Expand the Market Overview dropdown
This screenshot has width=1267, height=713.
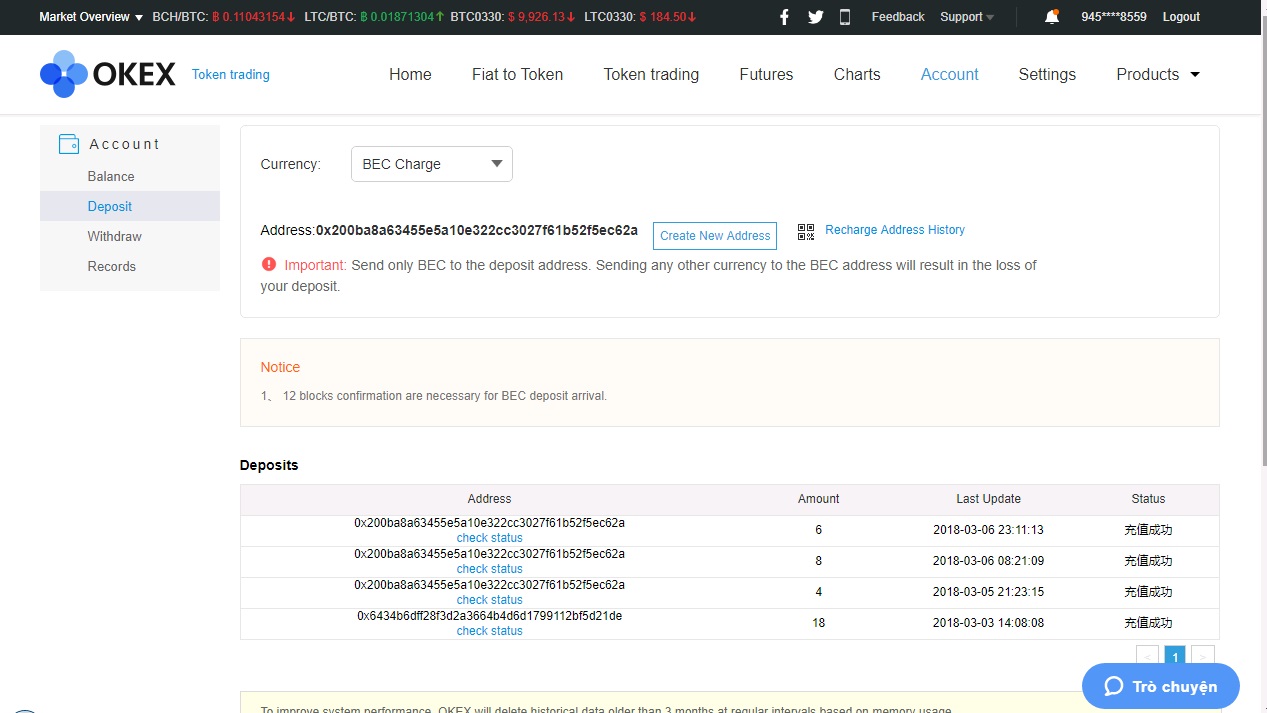[x=91, y=17]
